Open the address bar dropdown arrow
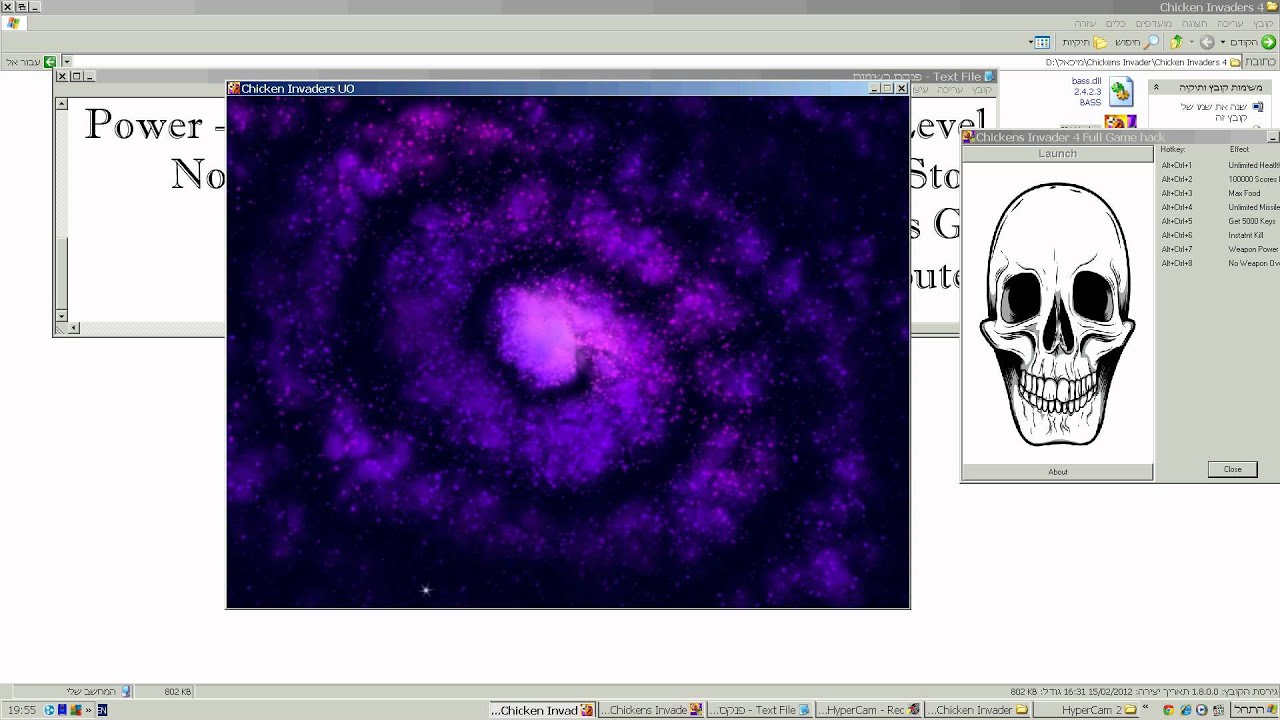 tap(67, 62)
